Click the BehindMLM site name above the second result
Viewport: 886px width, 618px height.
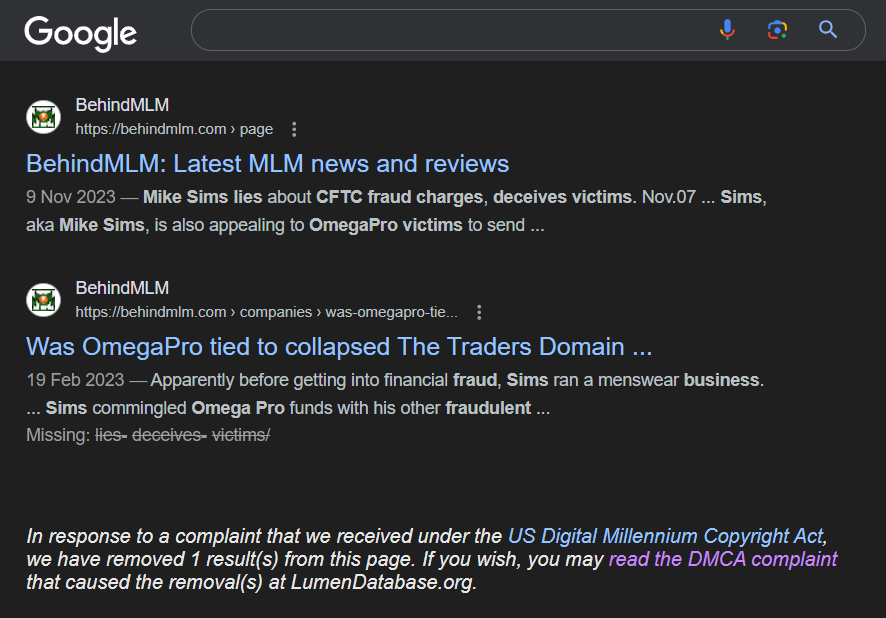pos(122,288)
